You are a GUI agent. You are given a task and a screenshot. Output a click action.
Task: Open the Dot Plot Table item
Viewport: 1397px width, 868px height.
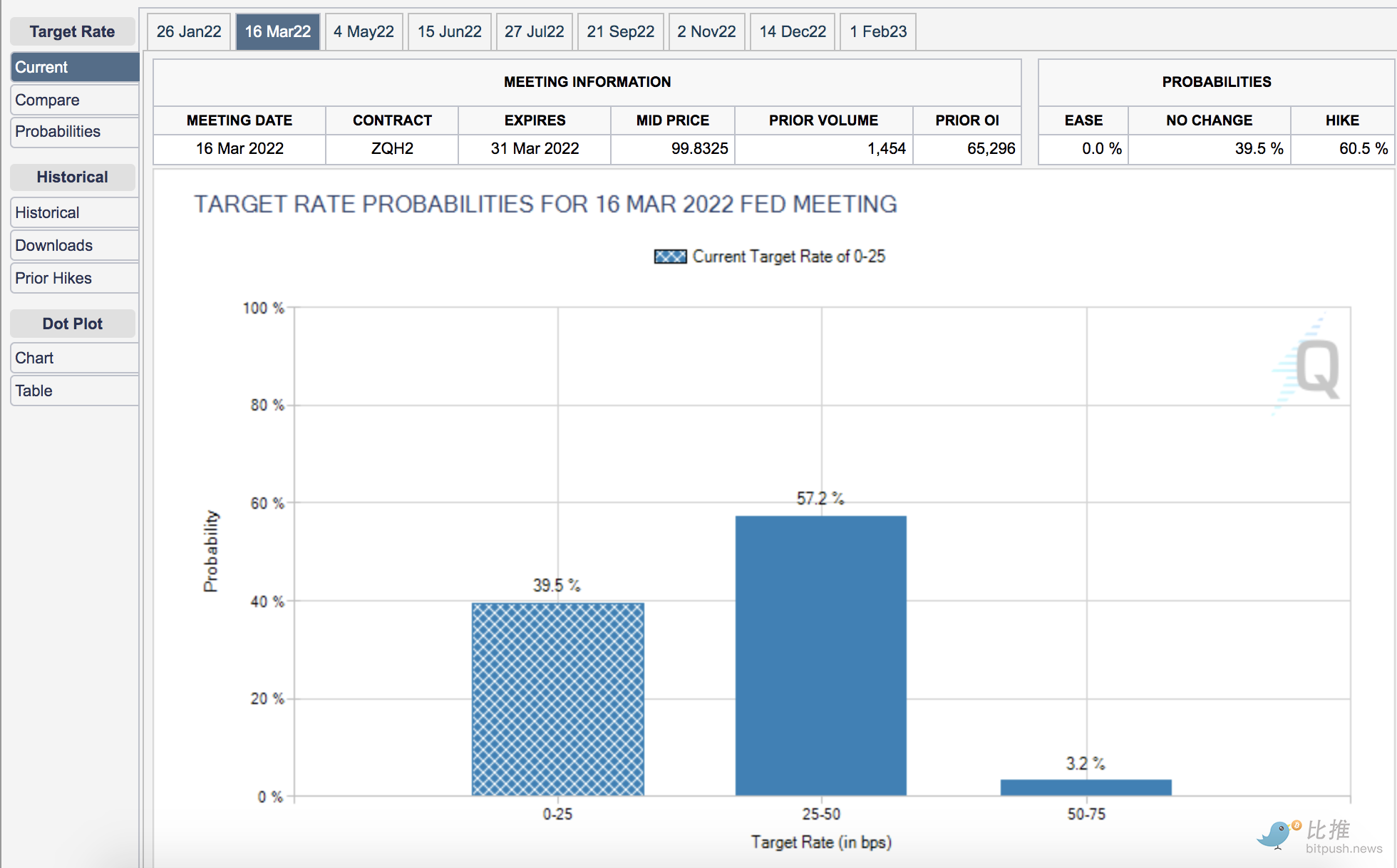tap(75, 391)
